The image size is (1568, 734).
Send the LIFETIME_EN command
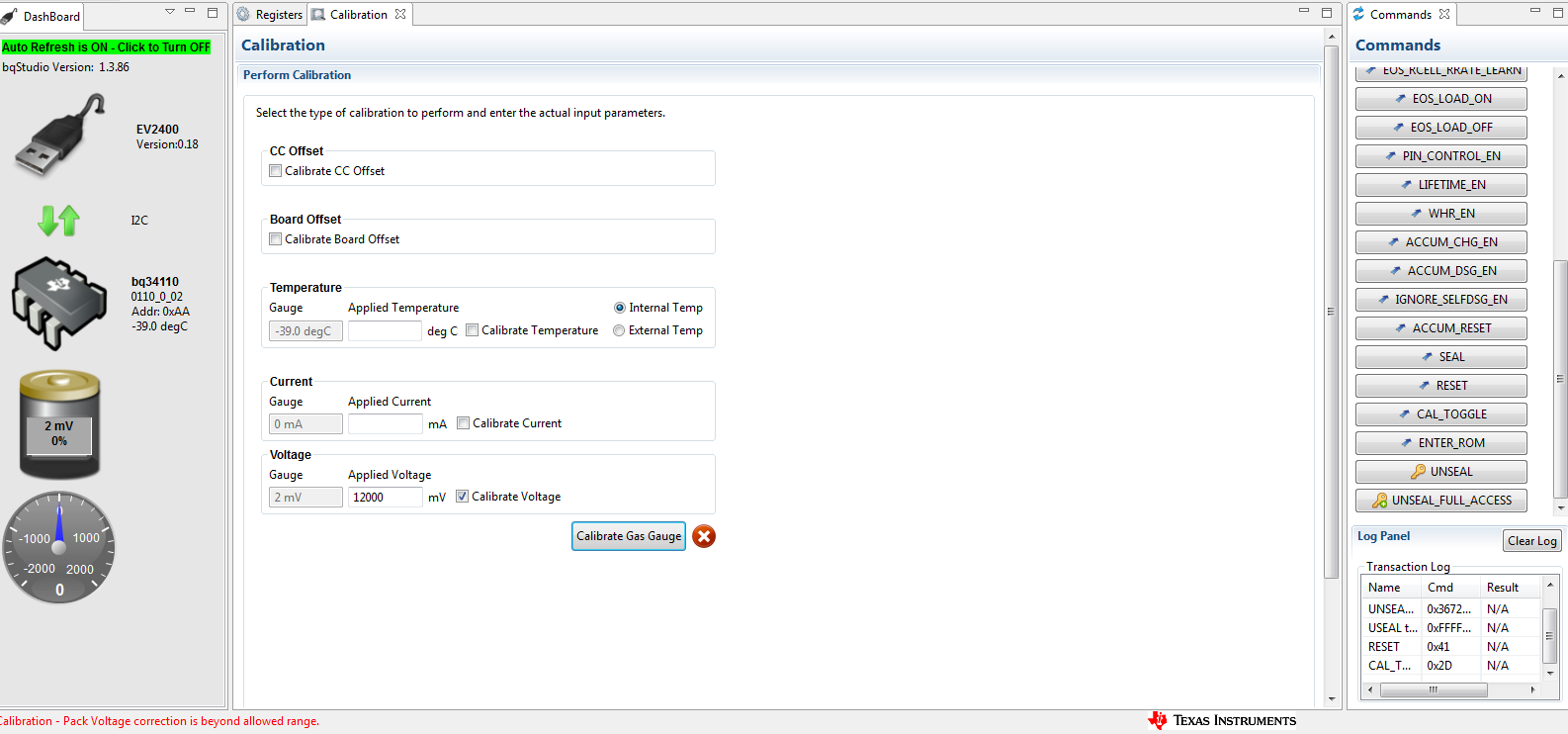pyautogui.click(x=1440, y=185)
